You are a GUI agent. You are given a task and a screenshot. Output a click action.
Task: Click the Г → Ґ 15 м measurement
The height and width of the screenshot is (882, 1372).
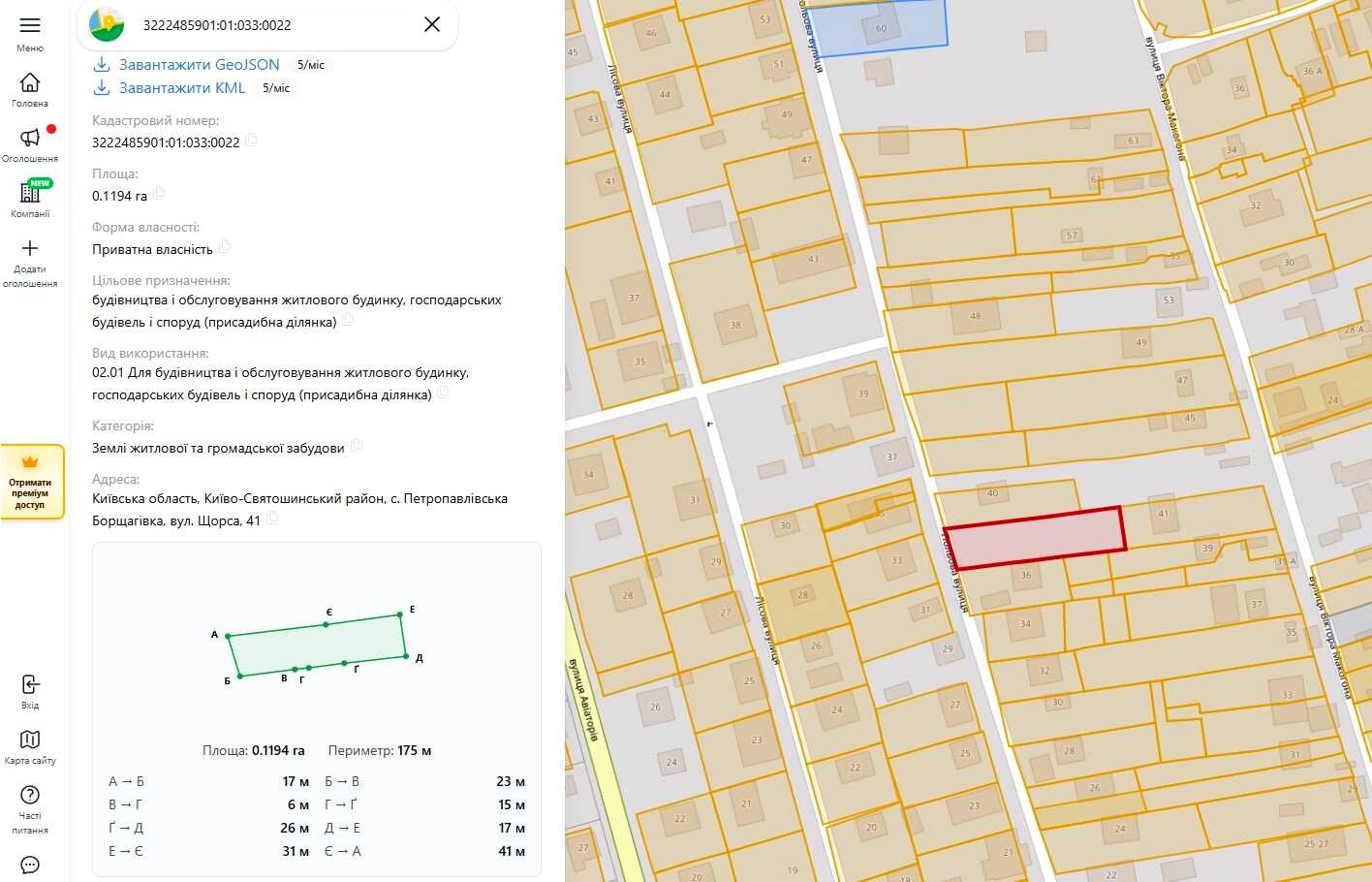point(425,804)
